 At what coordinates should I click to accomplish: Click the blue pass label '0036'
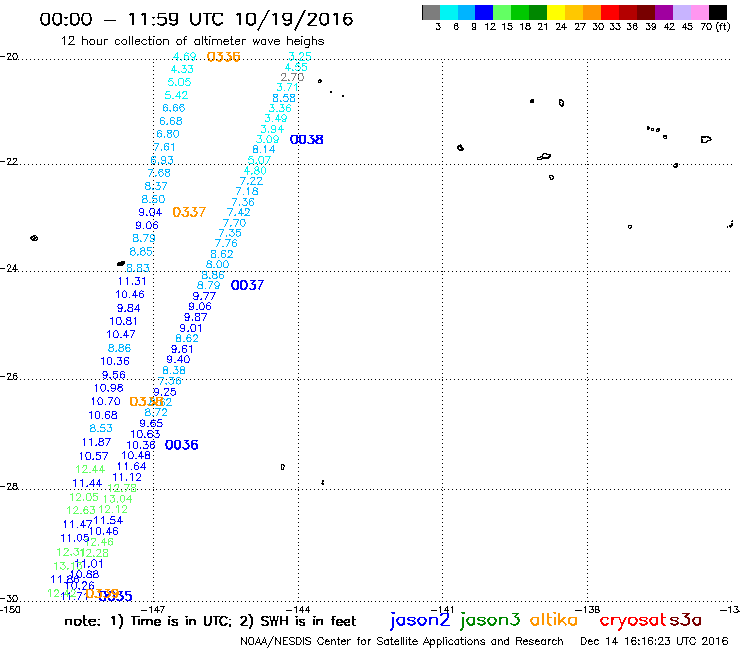(182, 445)
